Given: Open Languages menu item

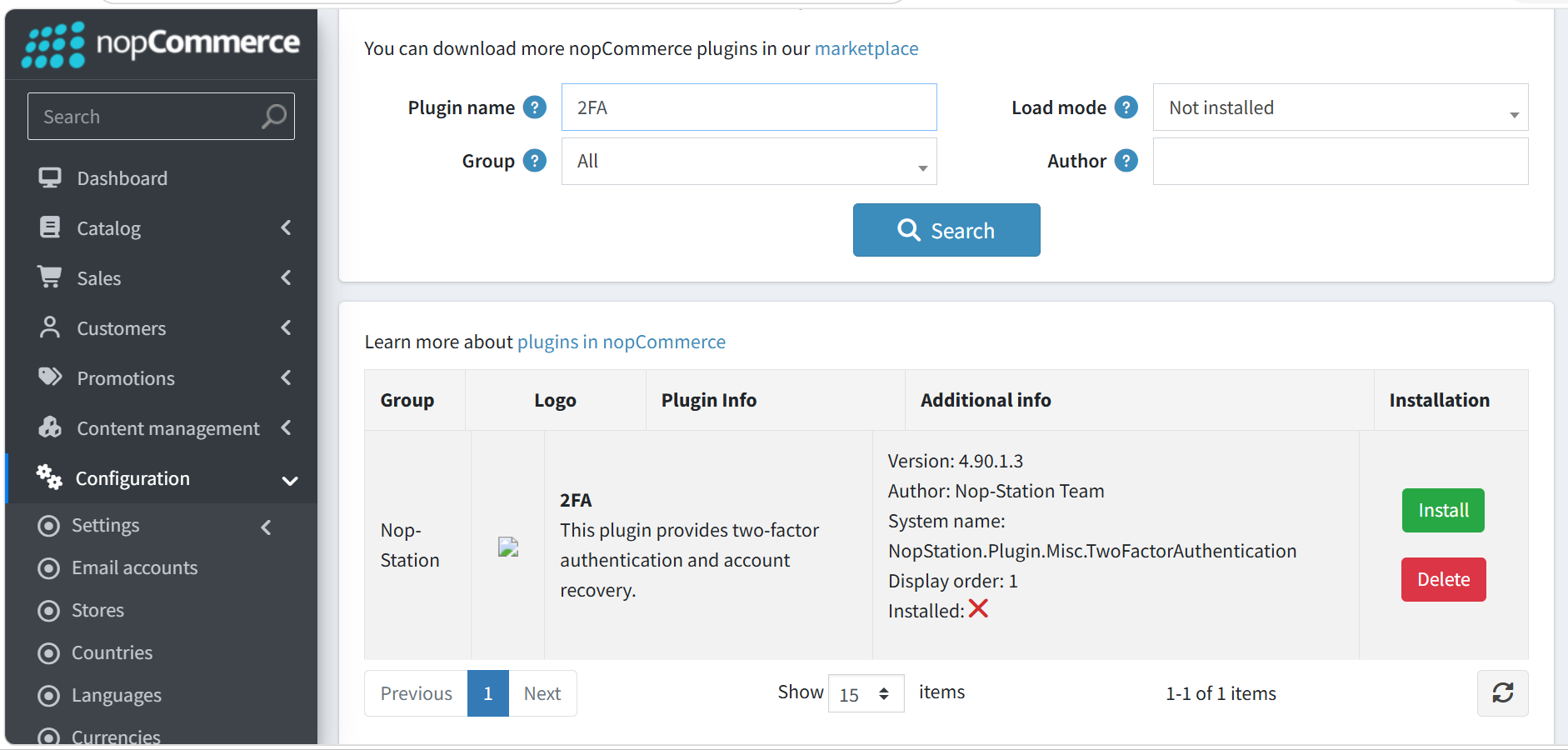Looking at the screenshot, I should (x=117, y=695).
